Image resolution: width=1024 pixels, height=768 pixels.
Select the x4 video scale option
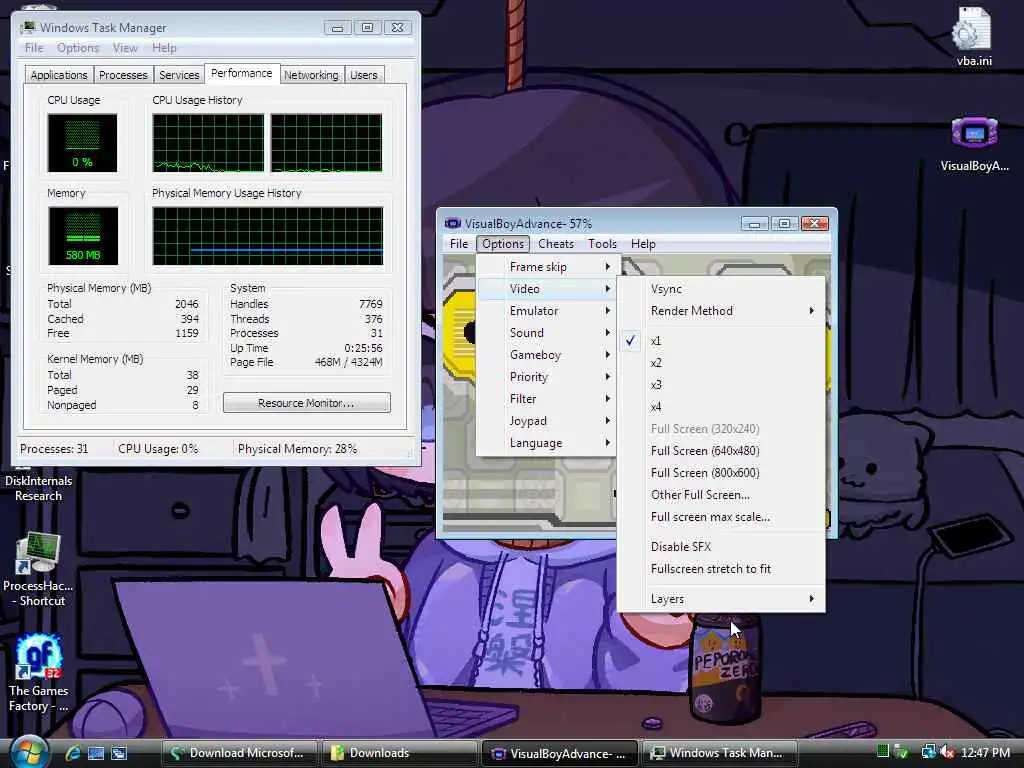tap(722, 407)
